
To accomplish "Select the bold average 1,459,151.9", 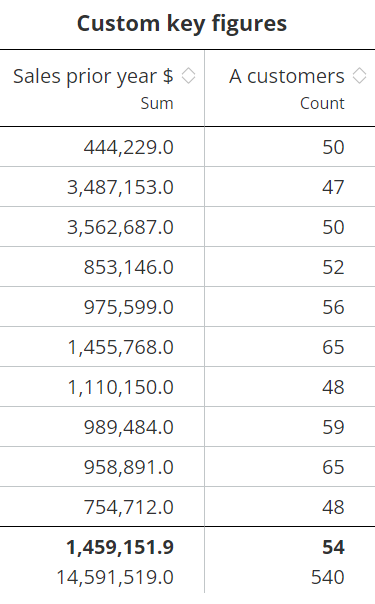I will point(120,547).
